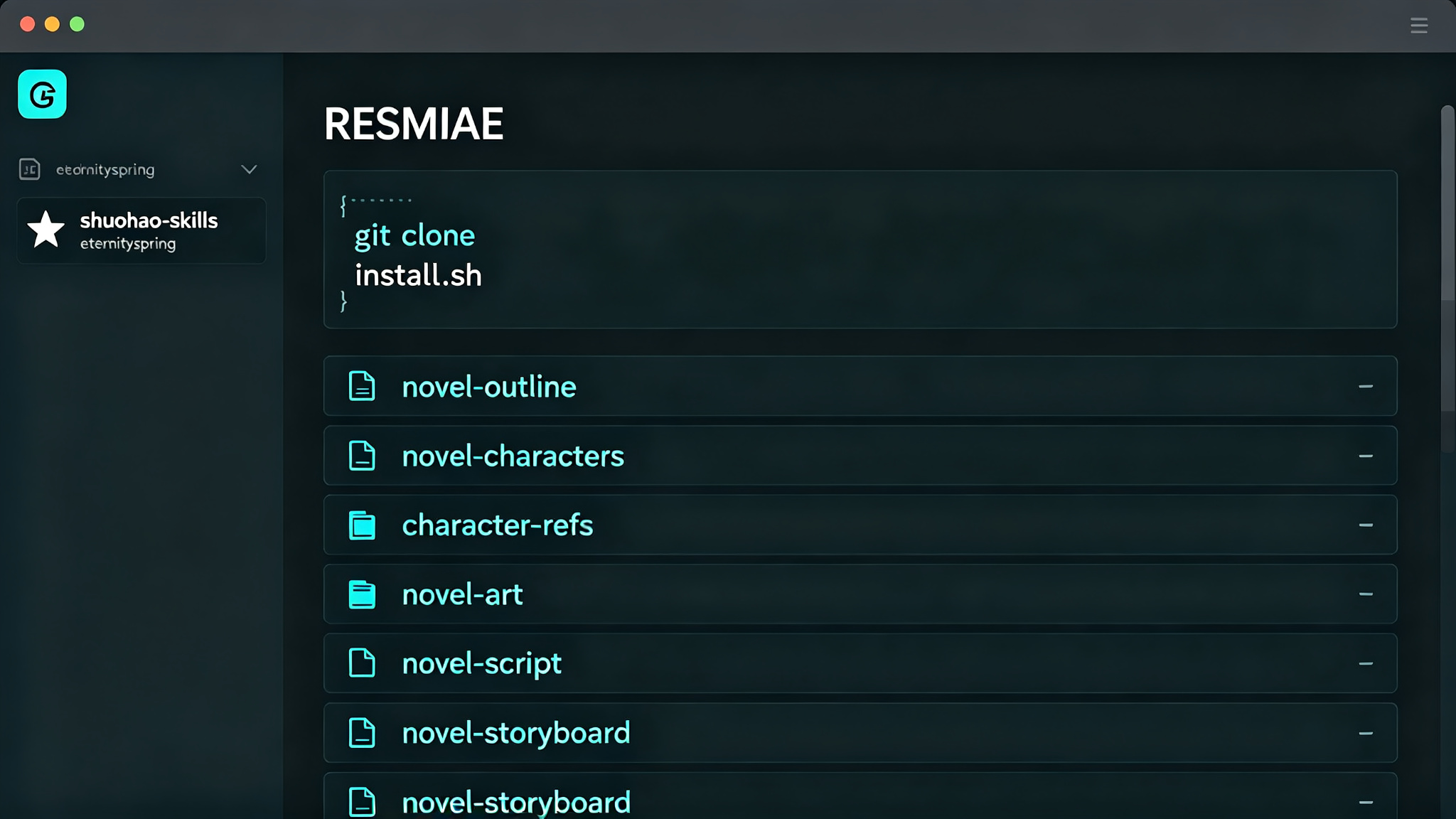The height and width of the screenshot is (819, 1456).
Task: Click the install.sh line in code block
Action: (418, 275)
